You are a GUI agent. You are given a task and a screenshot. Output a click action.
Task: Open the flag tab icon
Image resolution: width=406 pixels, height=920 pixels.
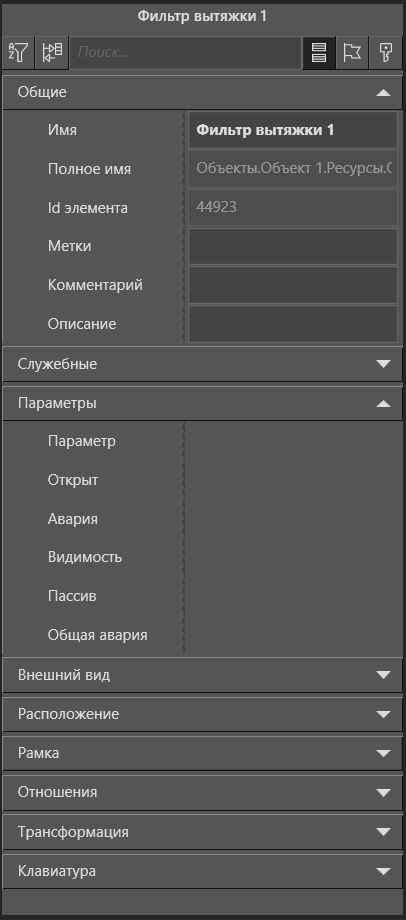[352, 53]
